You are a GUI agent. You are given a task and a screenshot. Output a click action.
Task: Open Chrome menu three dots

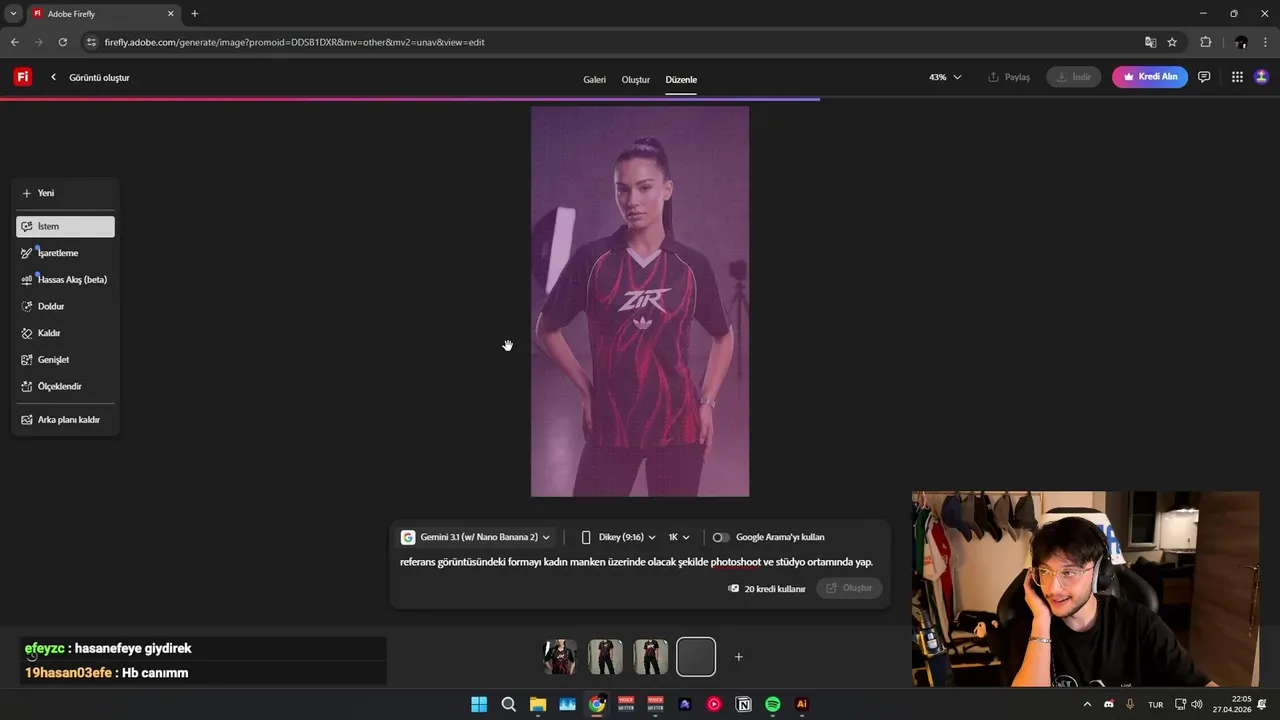[x=1265, y=42]
